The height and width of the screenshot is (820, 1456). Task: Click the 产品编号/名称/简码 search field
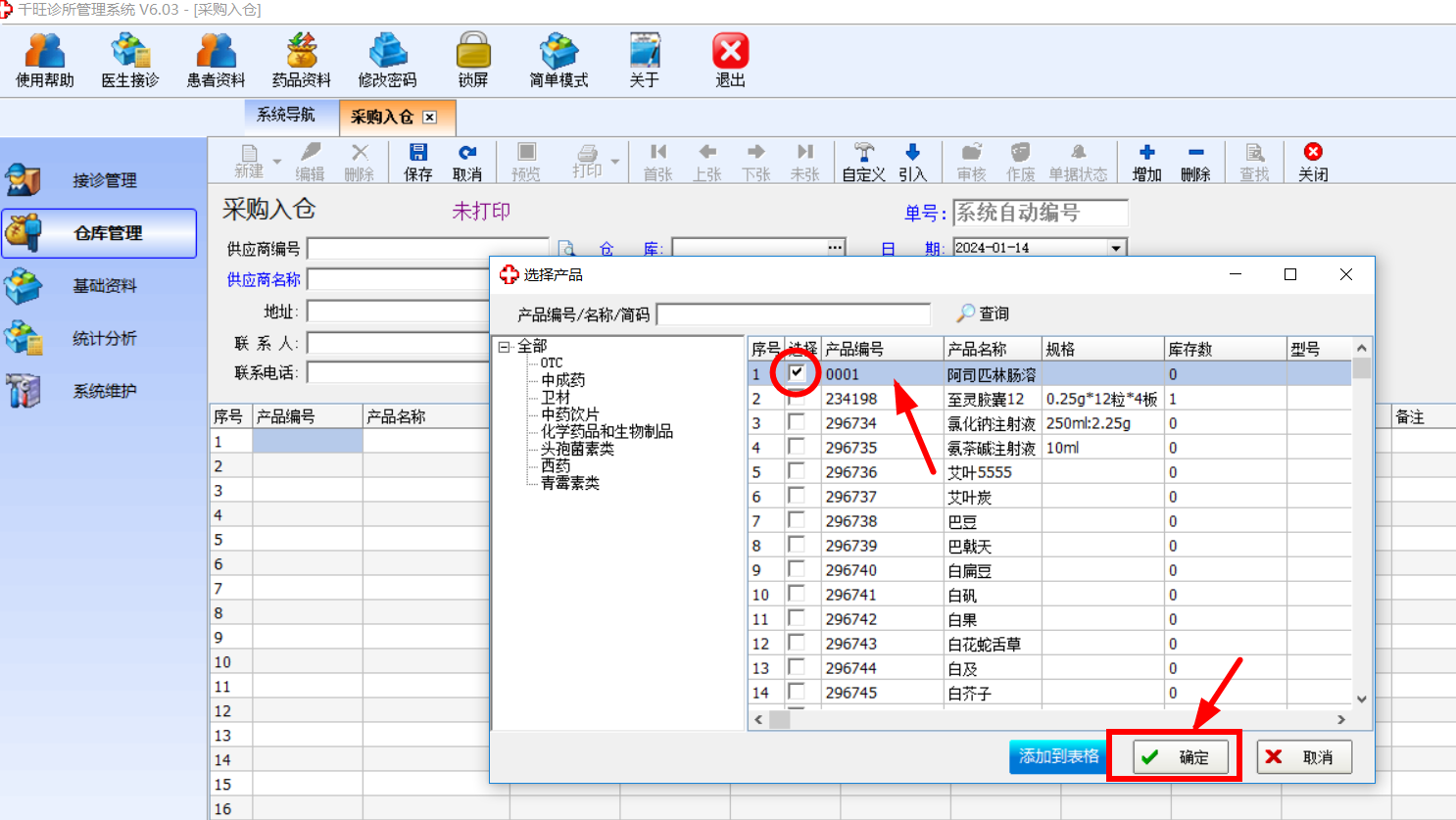(x=794, y=314)
